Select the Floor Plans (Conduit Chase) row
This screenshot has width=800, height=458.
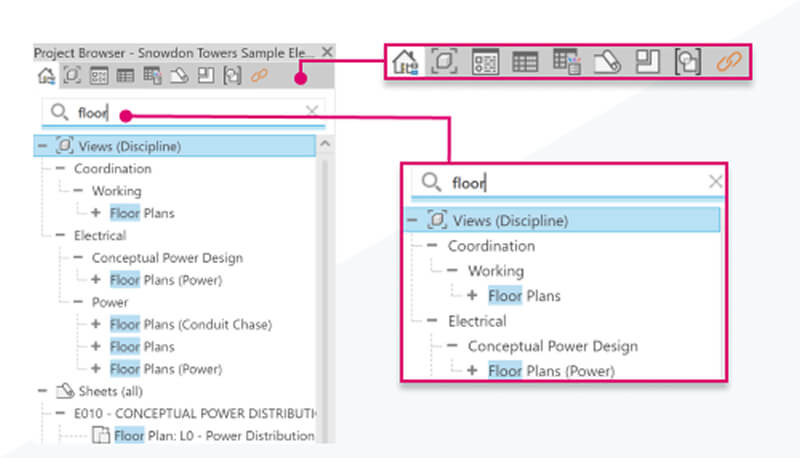coord(191,324)
